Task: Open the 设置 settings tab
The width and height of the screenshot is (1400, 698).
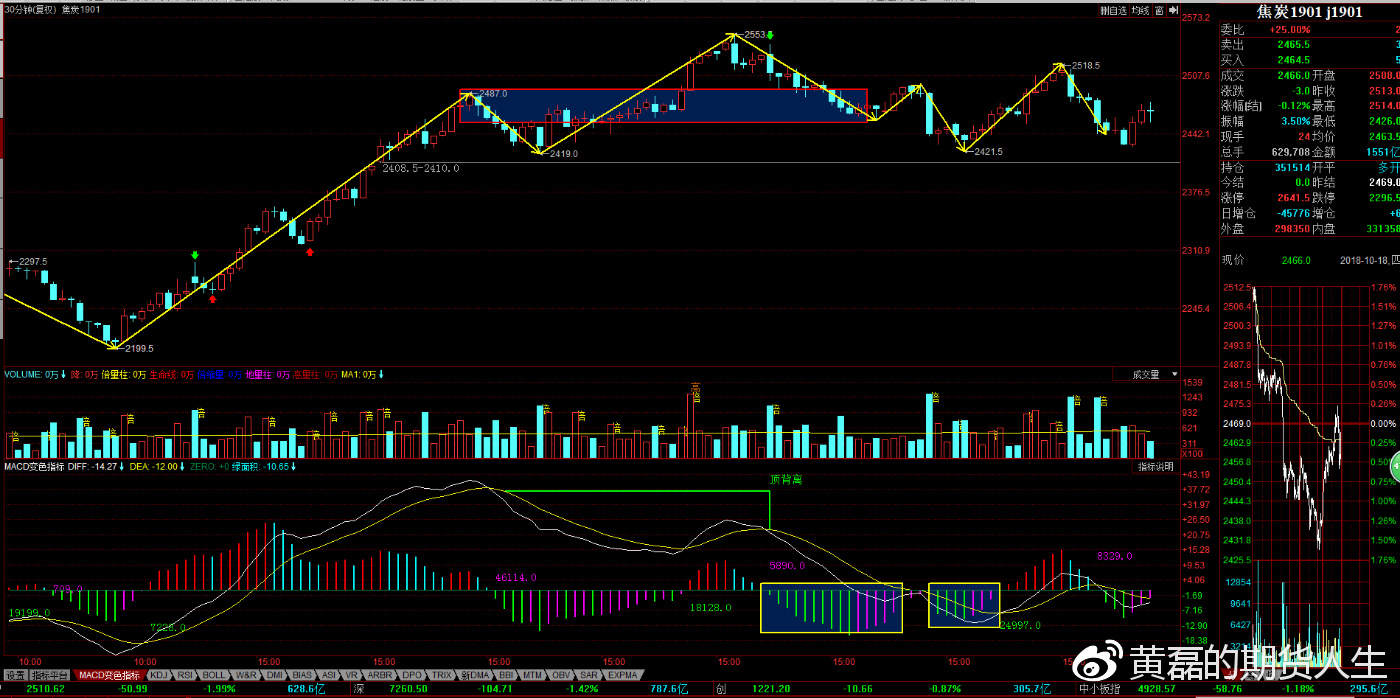Action: tap(15, 675)
